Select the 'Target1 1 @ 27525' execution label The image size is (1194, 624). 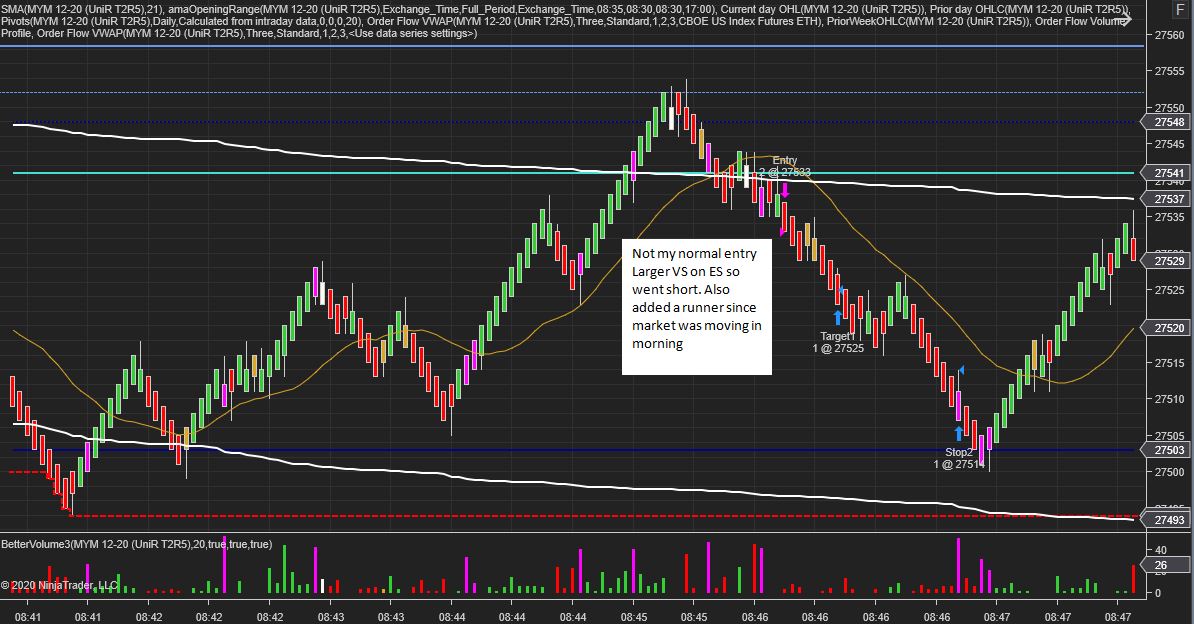[838, 342]
